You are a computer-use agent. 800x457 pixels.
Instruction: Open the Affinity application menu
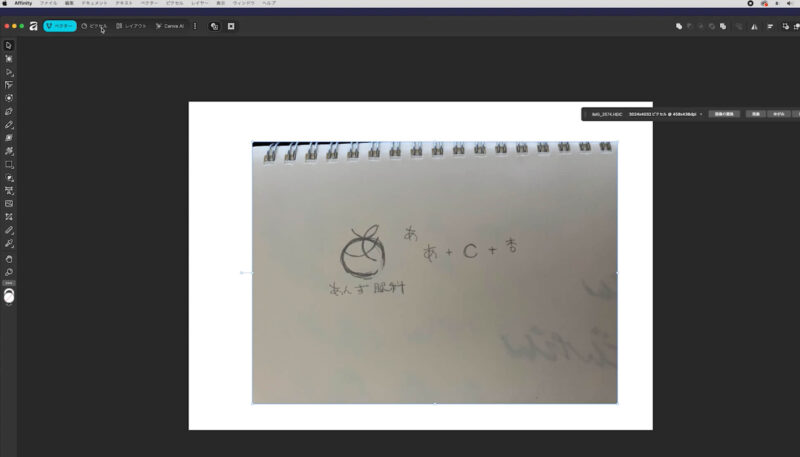tap(23, 3)
